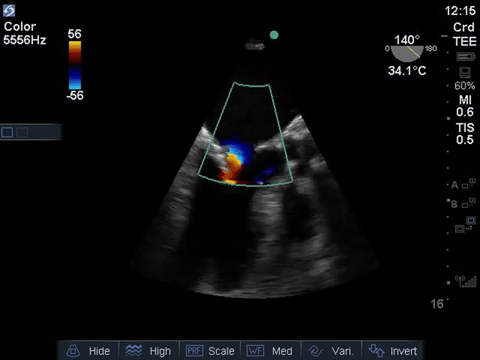The height and width of the screenshot is (360, 480).
Task: Select the clip B marker icon
Action: pos(463,203)
